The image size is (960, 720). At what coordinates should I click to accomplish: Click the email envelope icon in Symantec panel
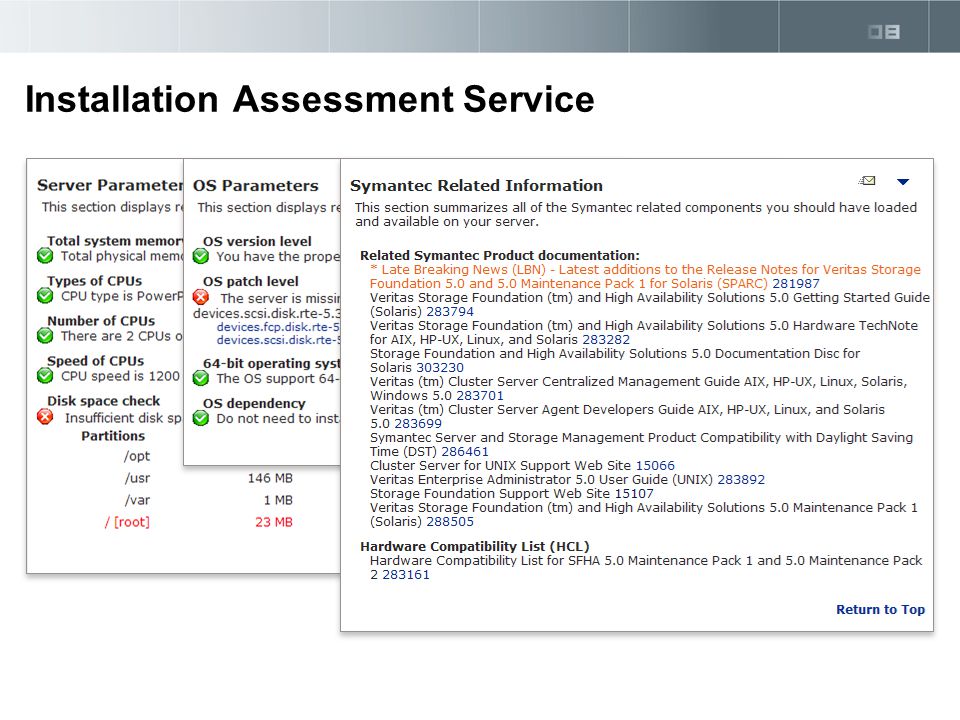(x=867, y=181)
